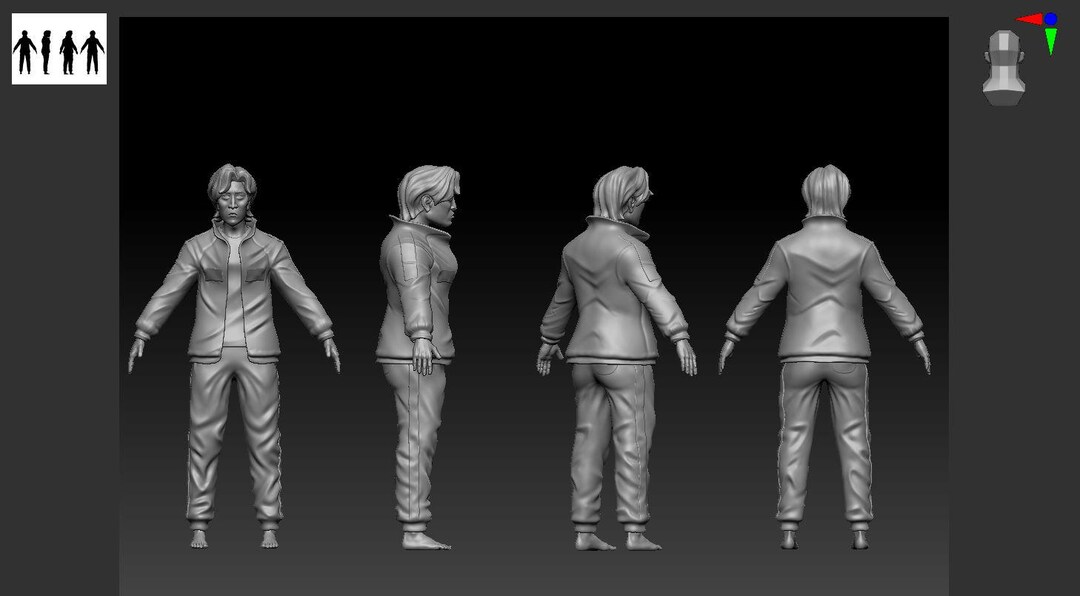
Task: Click the green cone on the axis gizmo
Action: point(1050,40)
